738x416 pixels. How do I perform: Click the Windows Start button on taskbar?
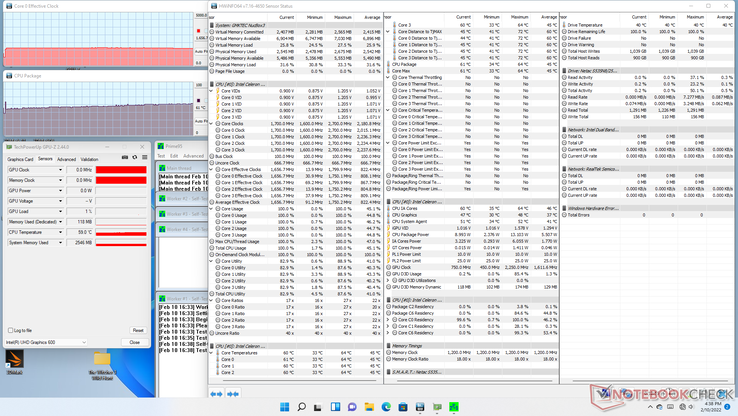click(284, 407)
